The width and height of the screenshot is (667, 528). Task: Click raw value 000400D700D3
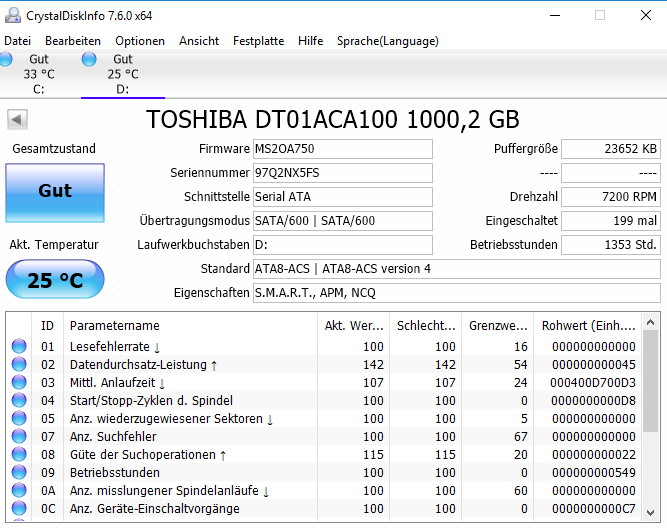pos(593,382)
